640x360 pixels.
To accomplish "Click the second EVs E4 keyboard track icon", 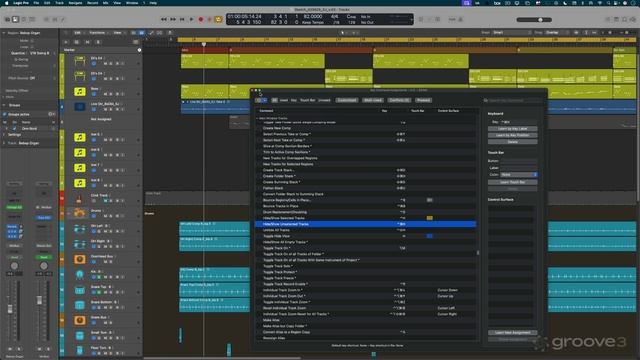I will 80,76.
